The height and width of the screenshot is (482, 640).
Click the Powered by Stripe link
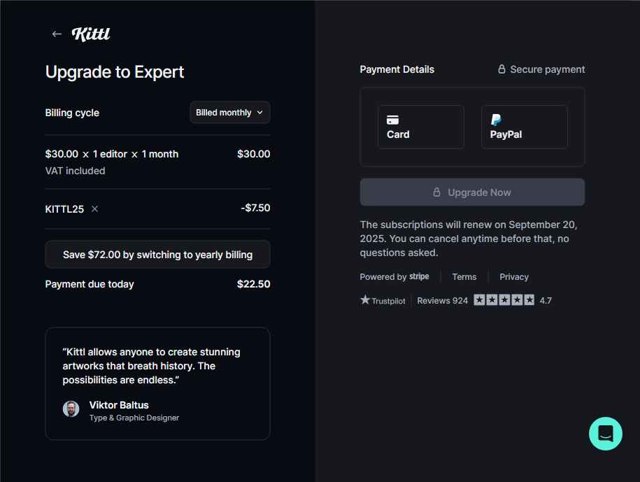394,277
